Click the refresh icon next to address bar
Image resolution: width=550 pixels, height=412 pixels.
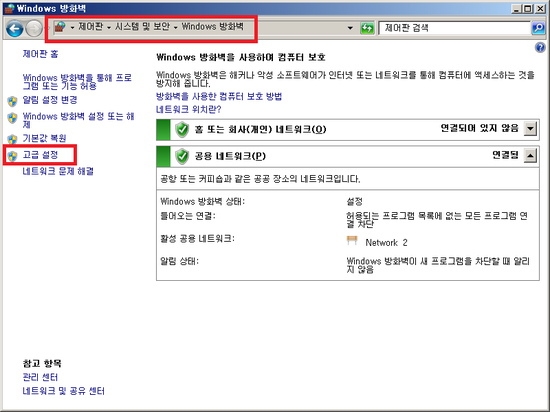tap(367, 28)
